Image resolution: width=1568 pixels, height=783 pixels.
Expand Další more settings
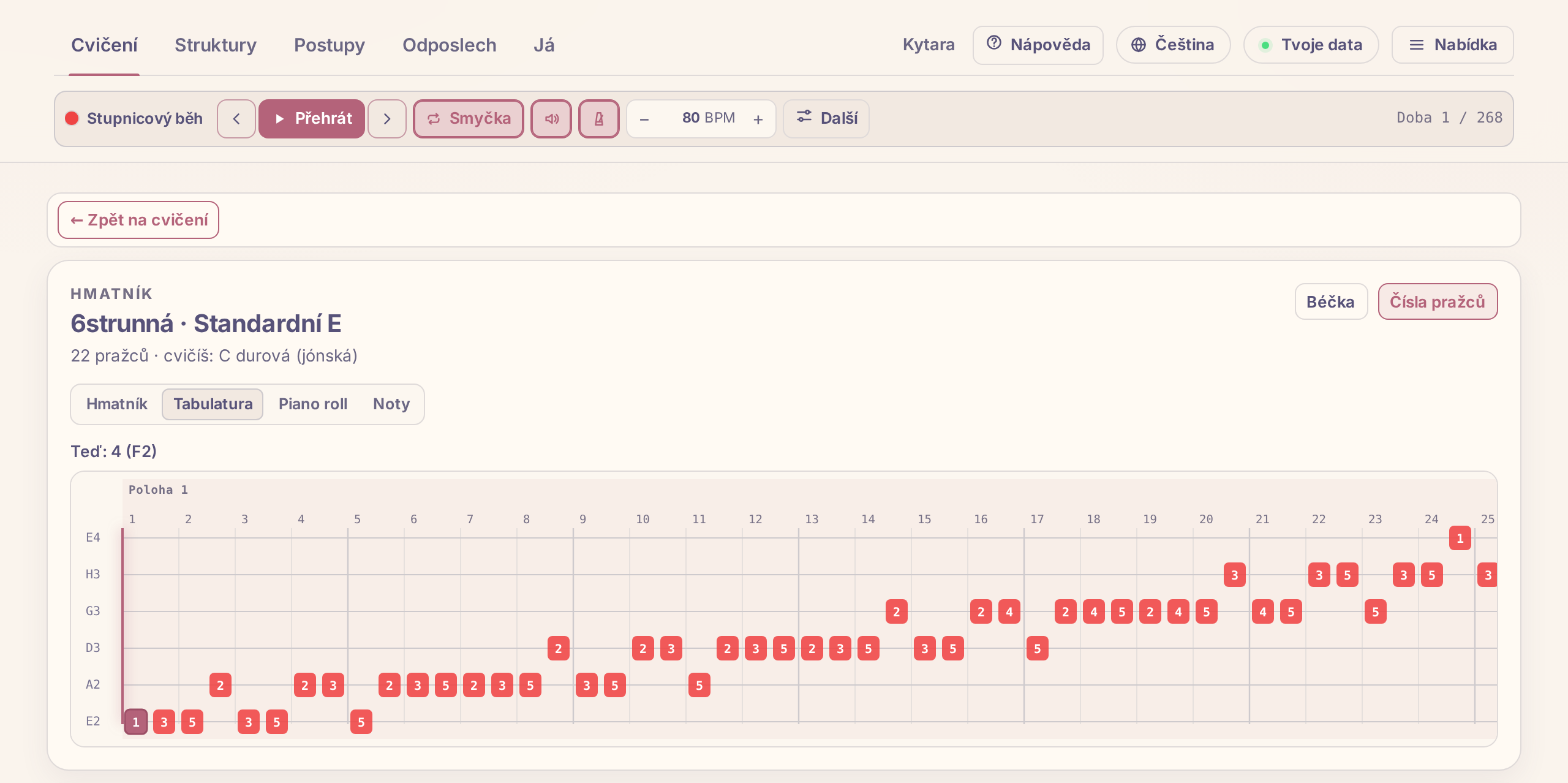click(826, 119)
